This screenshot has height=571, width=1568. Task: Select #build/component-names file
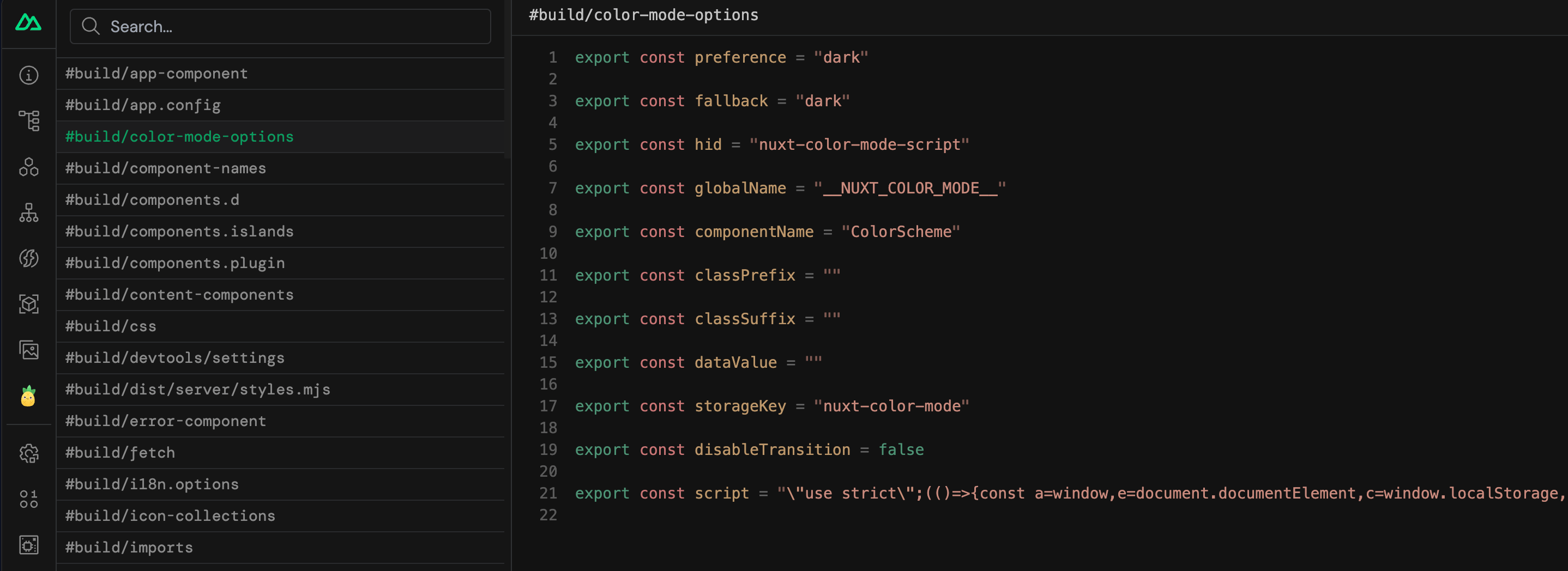point(280,168)
